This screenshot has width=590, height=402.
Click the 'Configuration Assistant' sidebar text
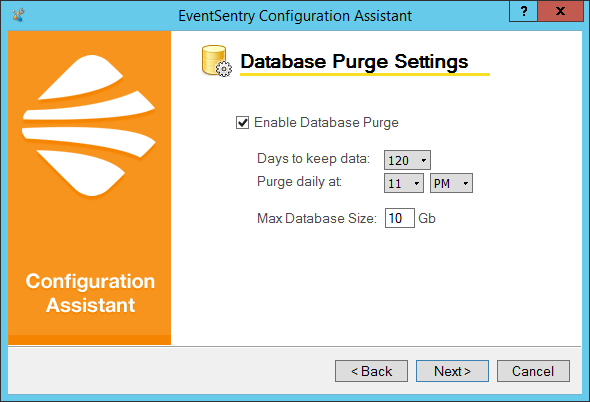click(x=90, y=293)
